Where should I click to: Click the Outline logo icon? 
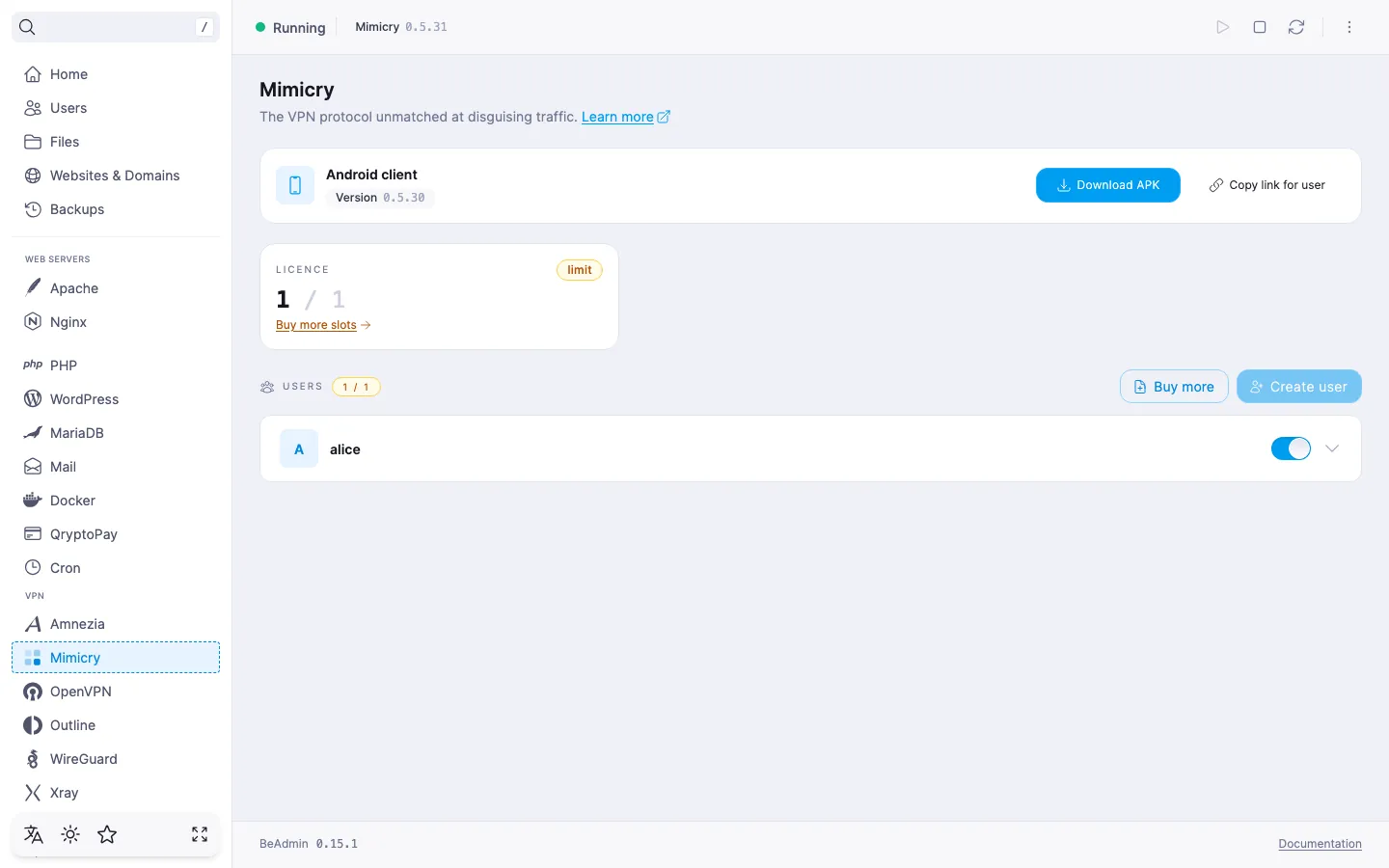click(x=33, y=725)
